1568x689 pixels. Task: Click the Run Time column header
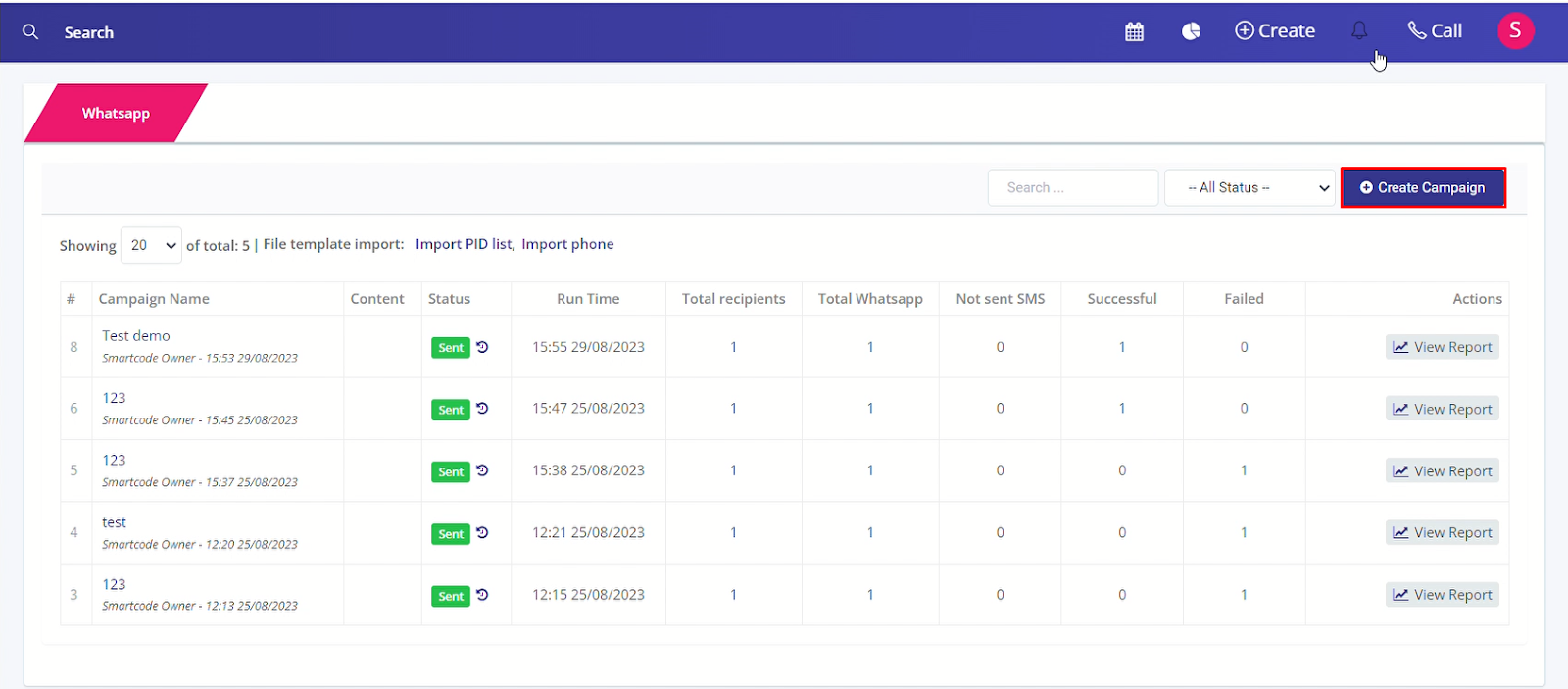[588, 299]
